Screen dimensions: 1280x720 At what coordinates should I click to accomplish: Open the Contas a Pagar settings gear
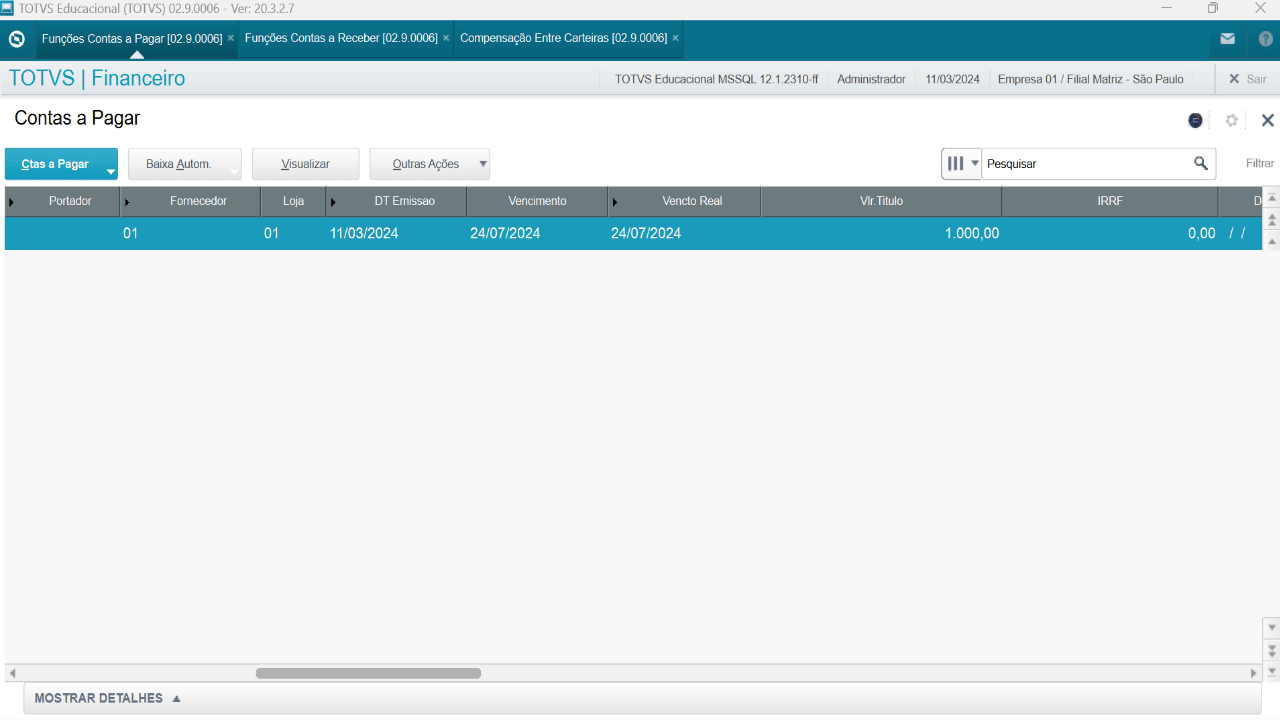point(1232,120)
